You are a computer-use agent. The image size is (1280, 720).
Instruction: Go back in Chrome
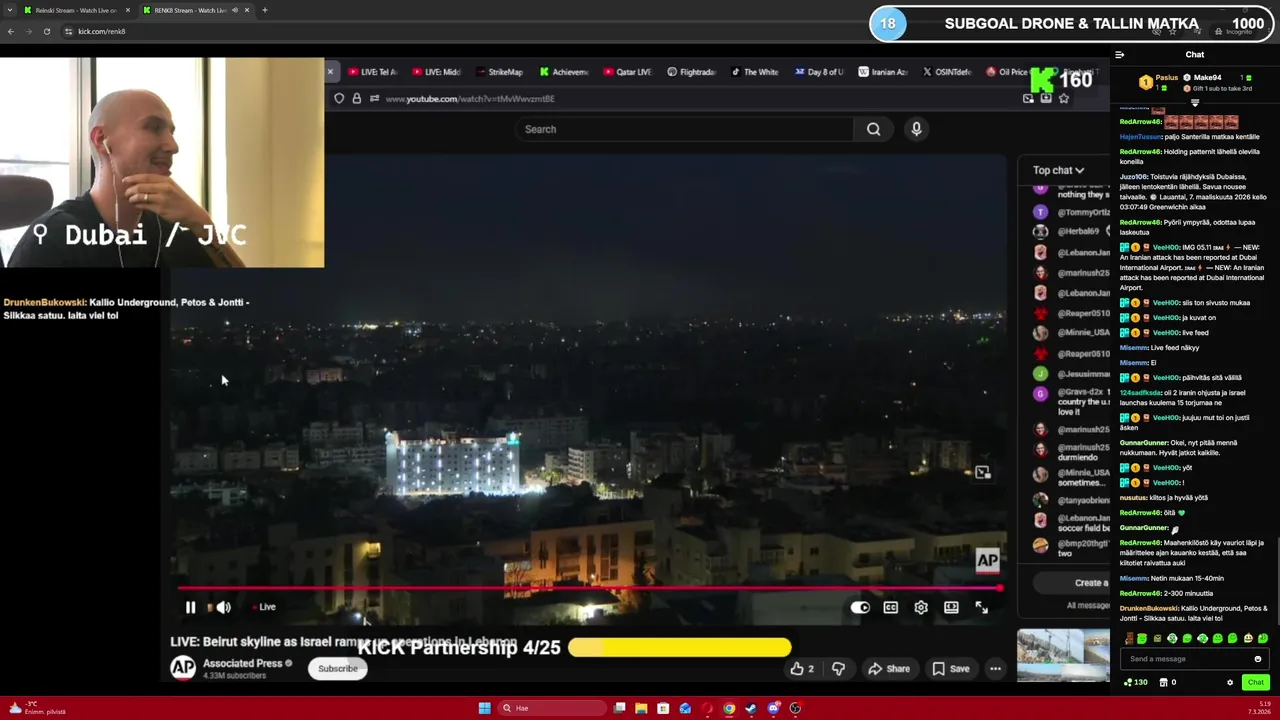coord(11,31)
